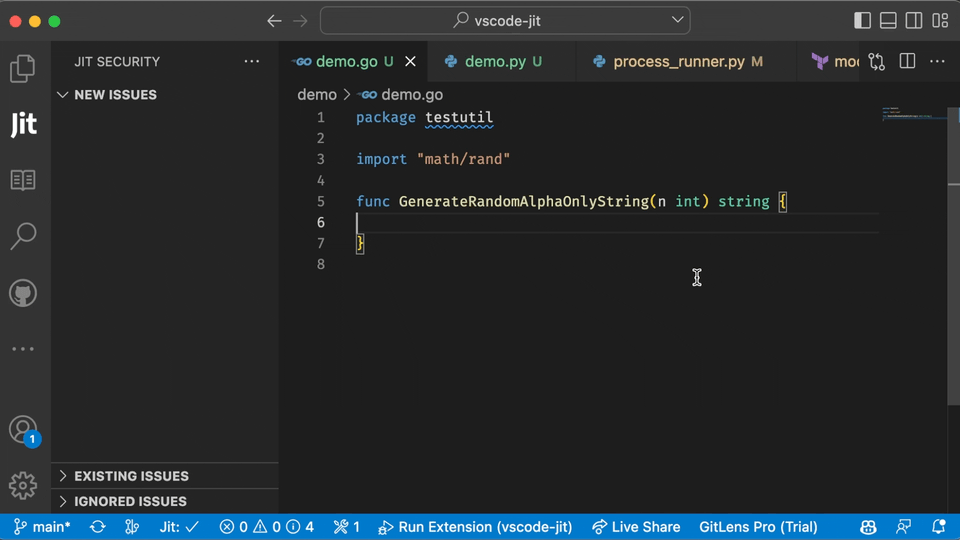Viewport: 960px width, 540px height.
Task: Open the Accounts menu with badge
Action: coord(23,430)
